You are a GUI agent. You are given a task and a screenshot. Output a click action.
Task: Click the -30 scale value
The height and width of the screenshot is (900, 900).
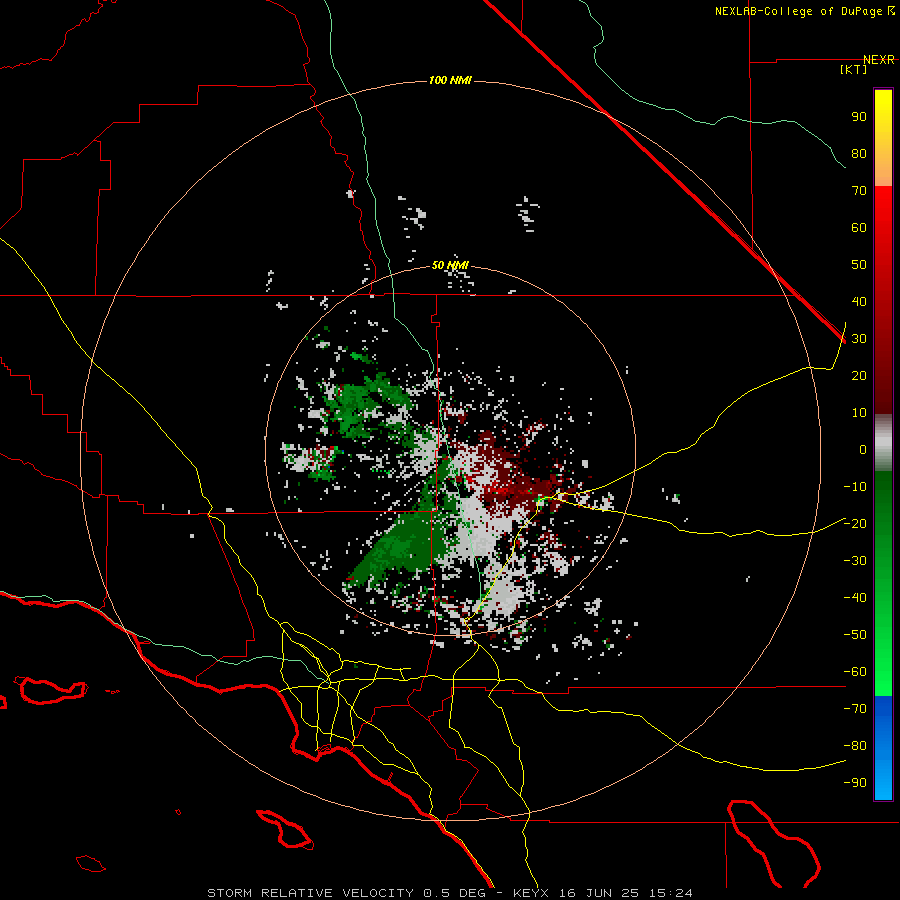tap(855, 561)
